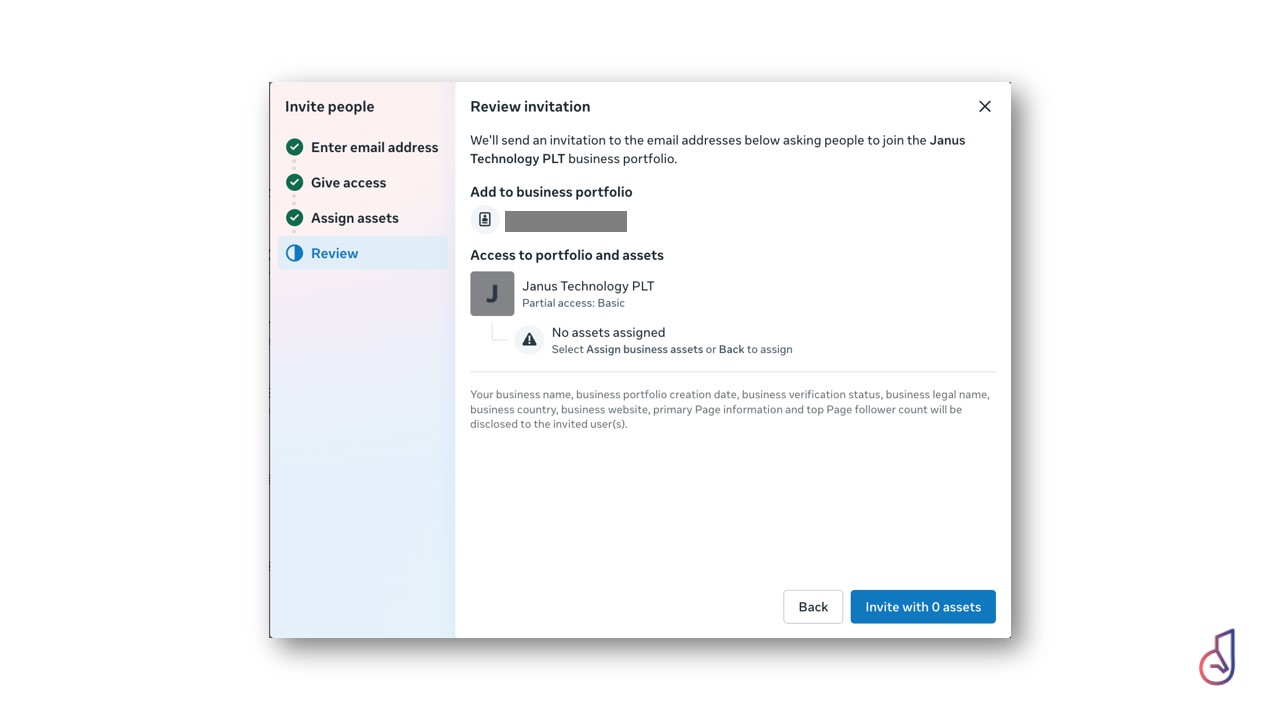
Task: Click 'Partial access: Basic' text
Action: (573, 303)
